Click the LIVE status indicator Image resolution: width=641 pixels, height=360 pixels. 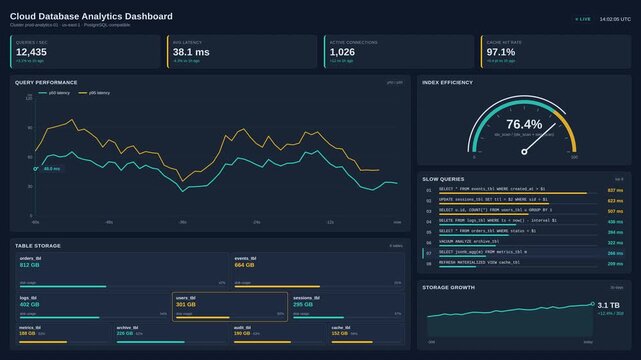click(x=583, y=19)
